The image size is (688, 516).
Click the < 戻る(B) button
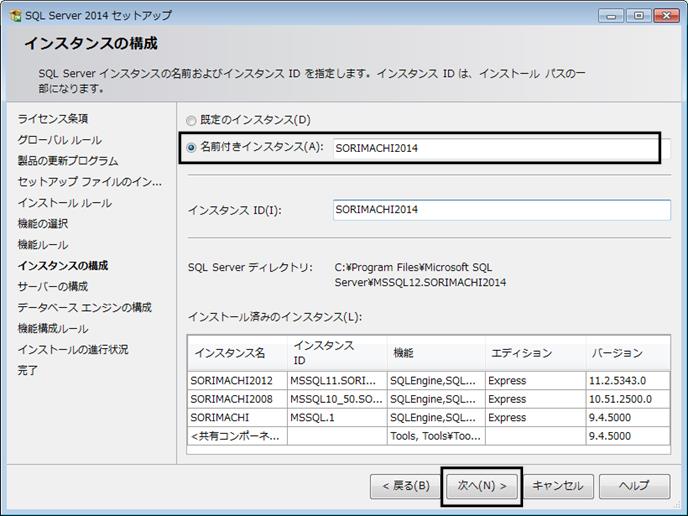pos(406,486)
